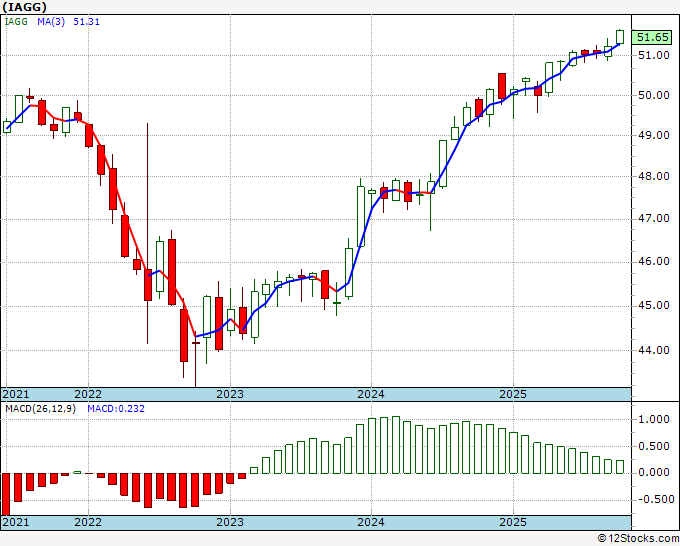Image resolution: width=680 pixels, height=546 pixels.
Task: Click the 2023 label on MACD timeline
Action: click(x=230, y=522)
